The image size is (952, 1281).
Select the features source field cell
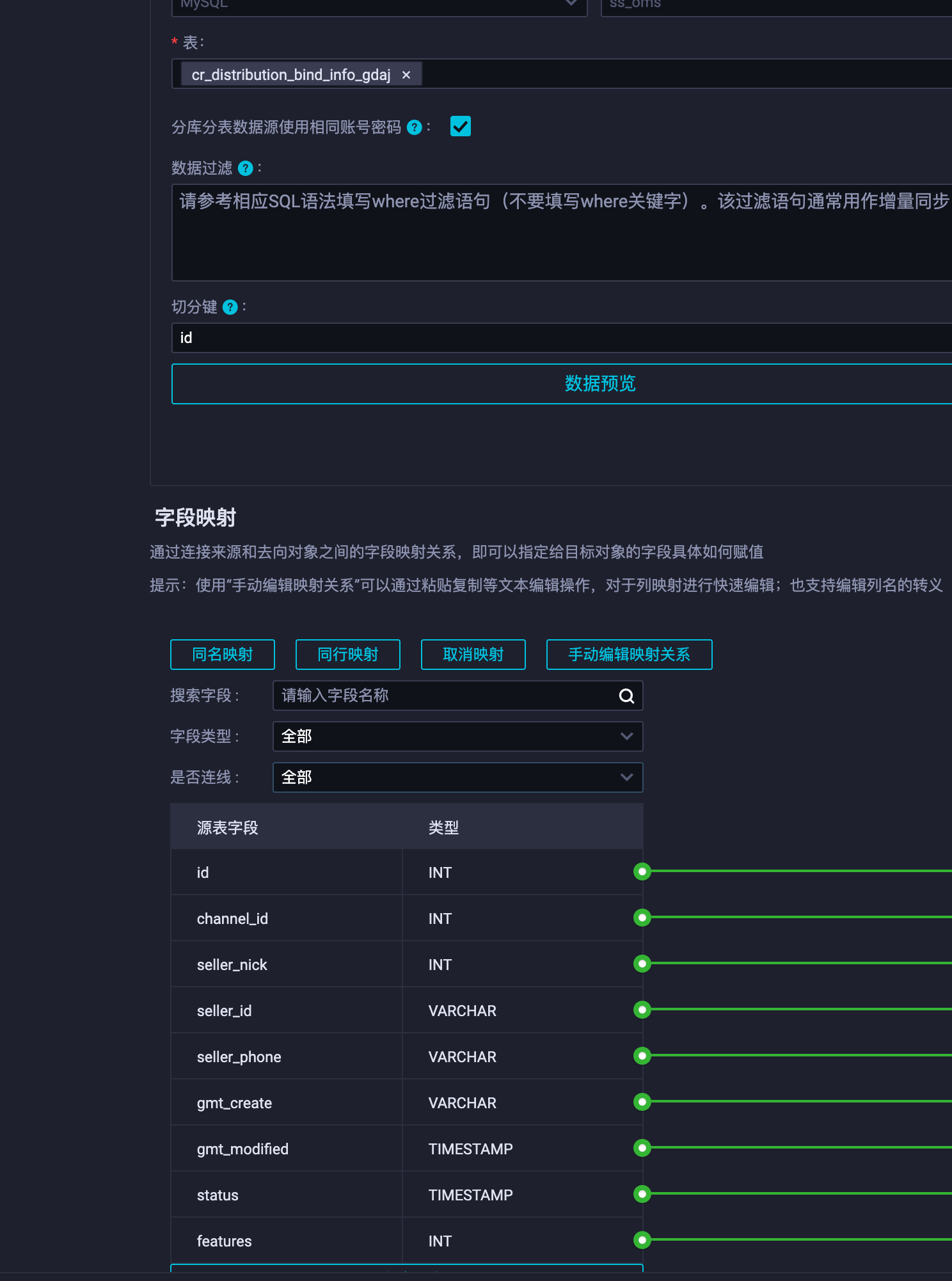pyautogui.click(x=287, y=1241)
